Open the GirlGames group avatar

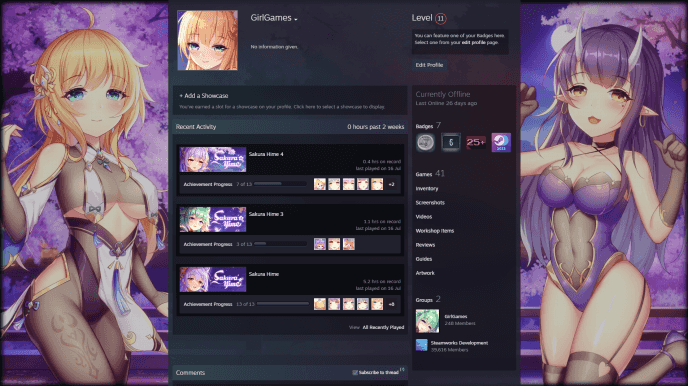point(427,321)
